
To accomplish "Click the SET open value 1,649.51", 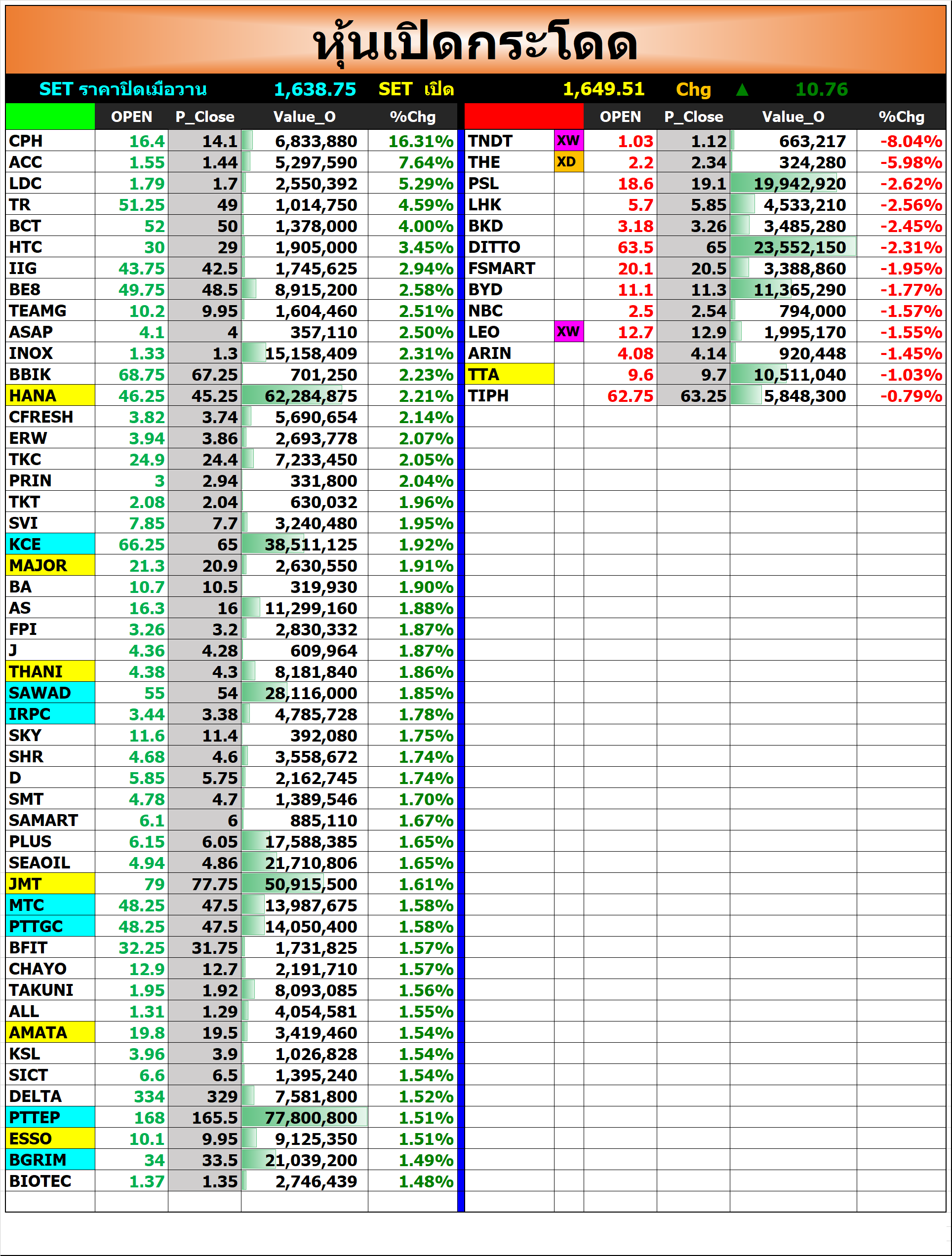I will pyautogui.click(x=603, y=89).
